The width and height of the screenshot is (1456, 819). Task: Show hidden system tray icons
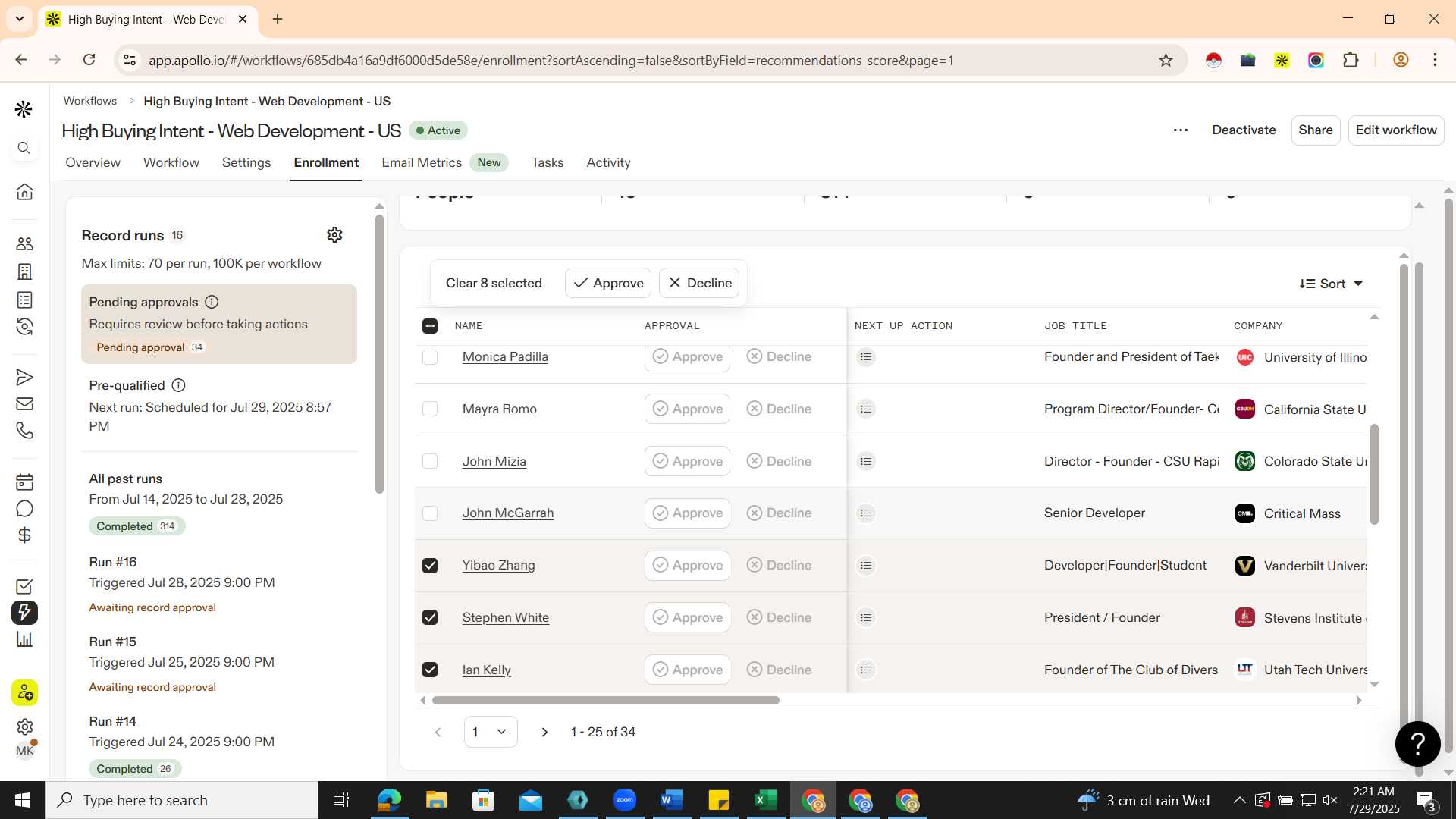click(x=1239, y=800)
